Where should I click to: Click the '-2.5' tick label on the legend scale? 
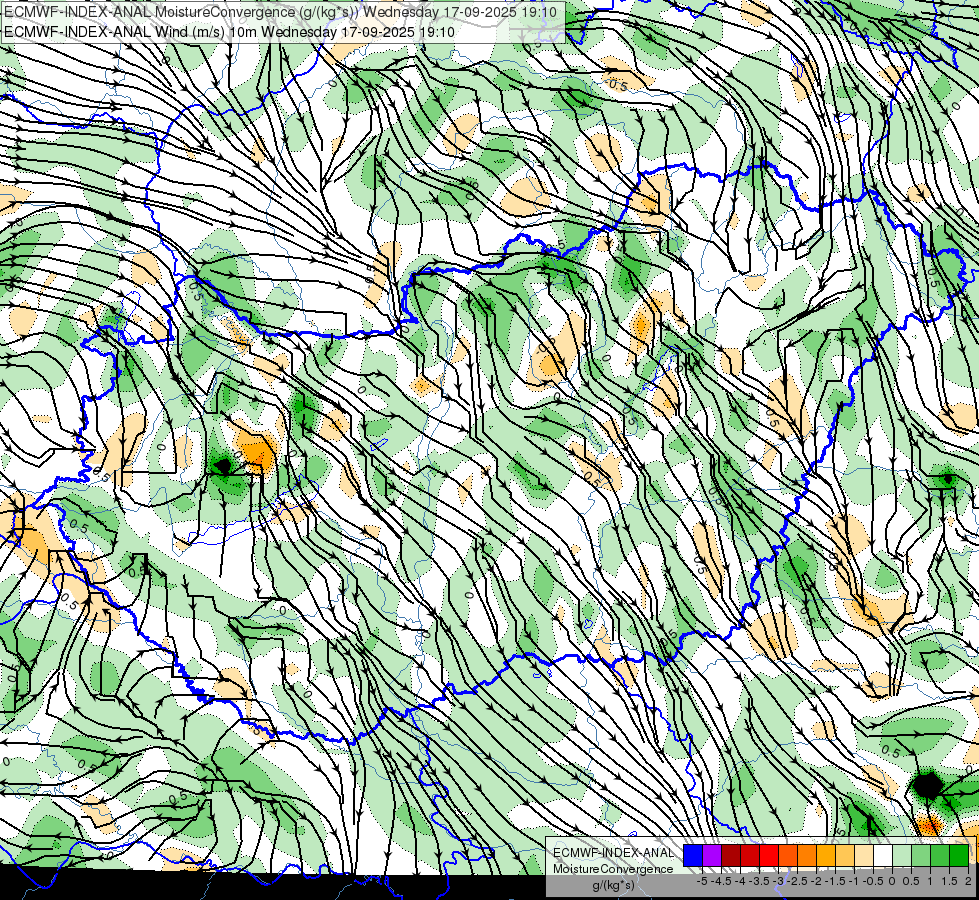(x=797, y=881)
